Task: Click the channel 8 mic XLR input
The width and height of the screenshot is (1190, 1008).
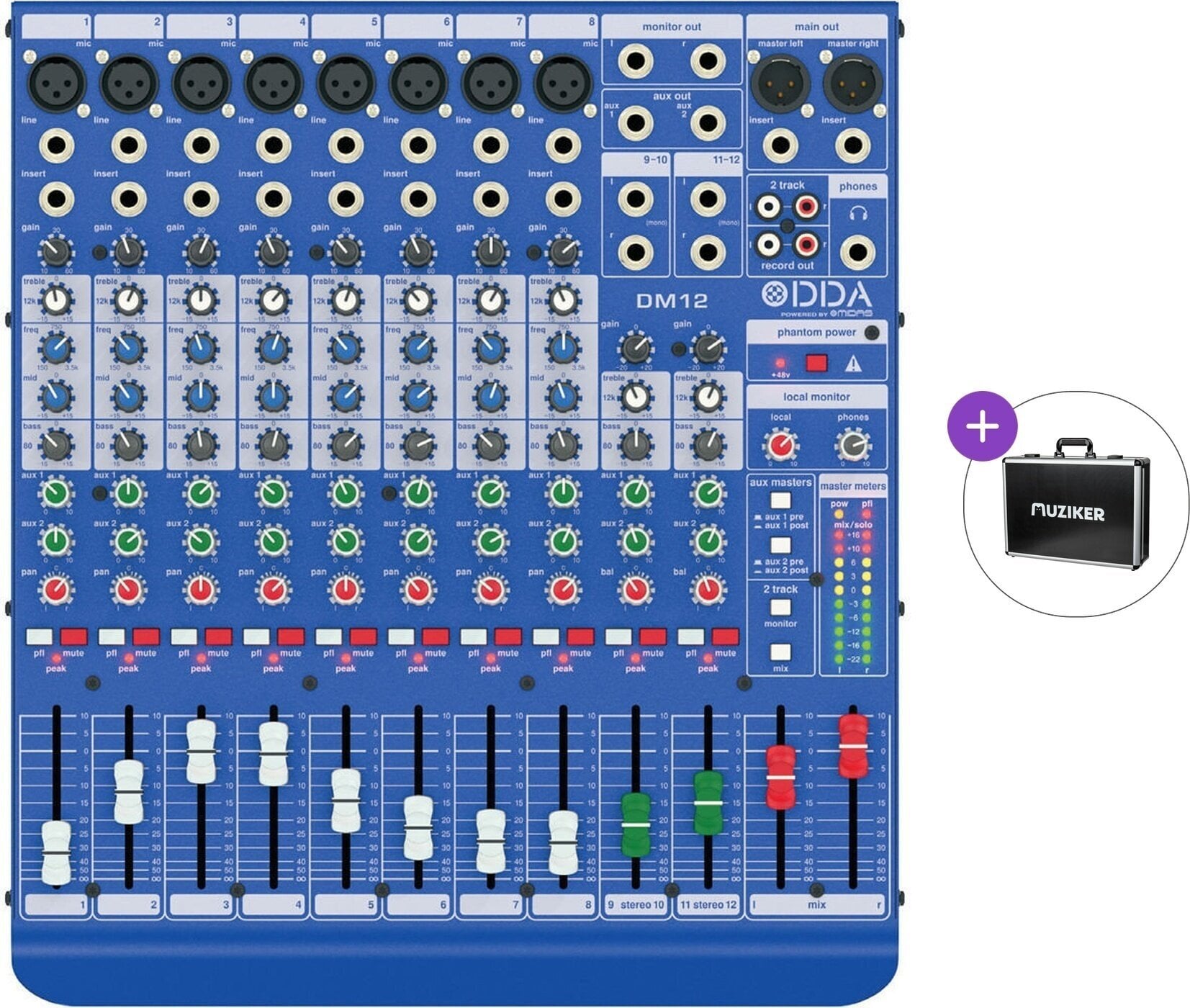Action: (x=563, y=83)
